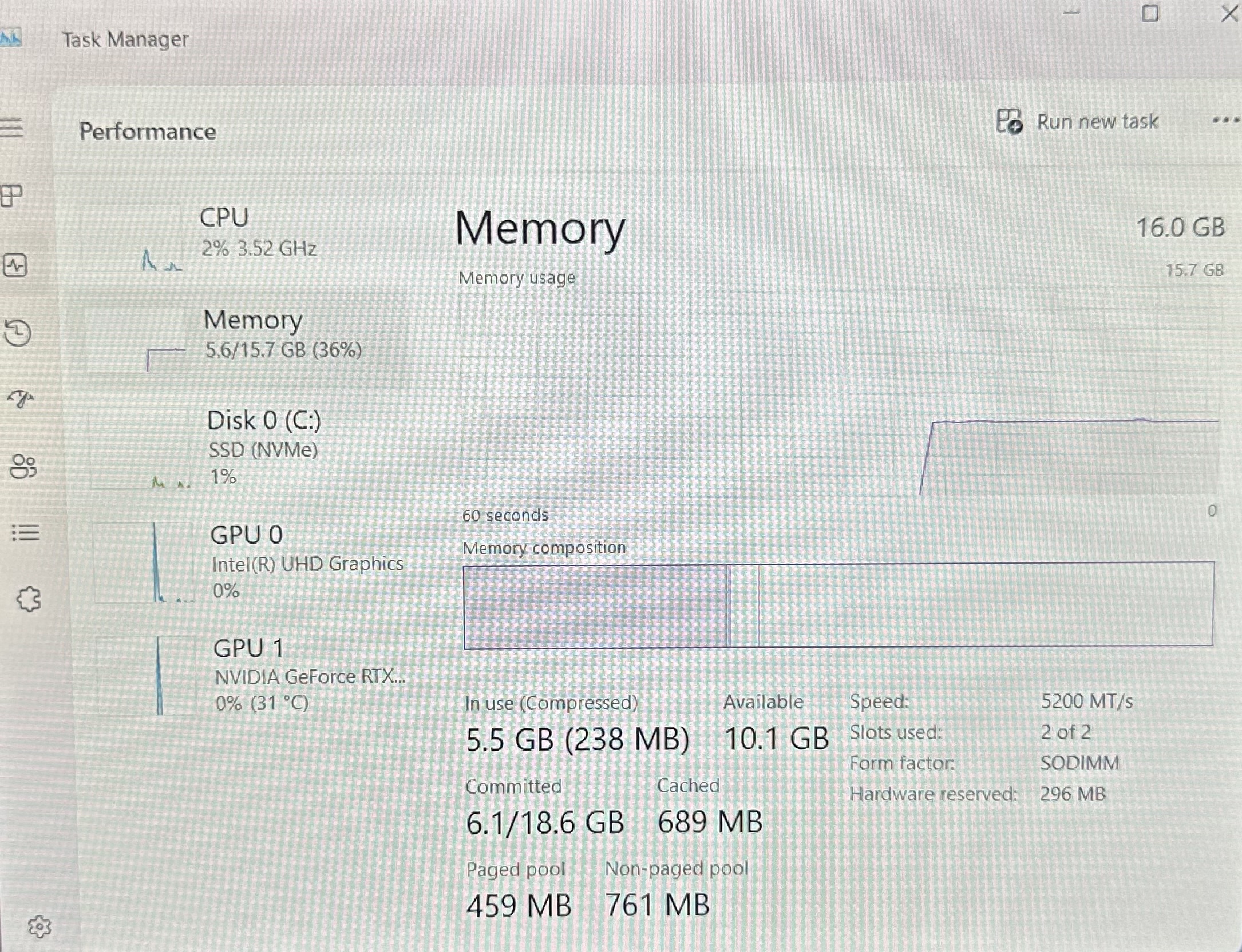Maximize the Task Manager window

[1150, 13]
